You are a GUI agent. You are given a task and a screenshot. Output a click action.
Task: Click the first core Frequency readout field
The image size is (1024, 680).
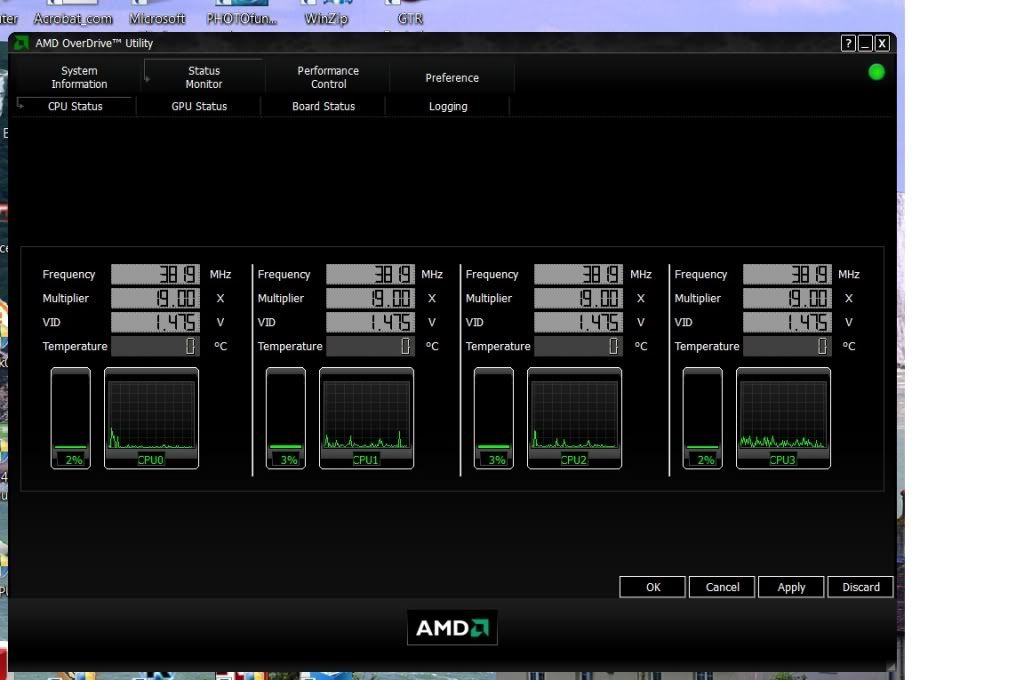tap(155, 274)
